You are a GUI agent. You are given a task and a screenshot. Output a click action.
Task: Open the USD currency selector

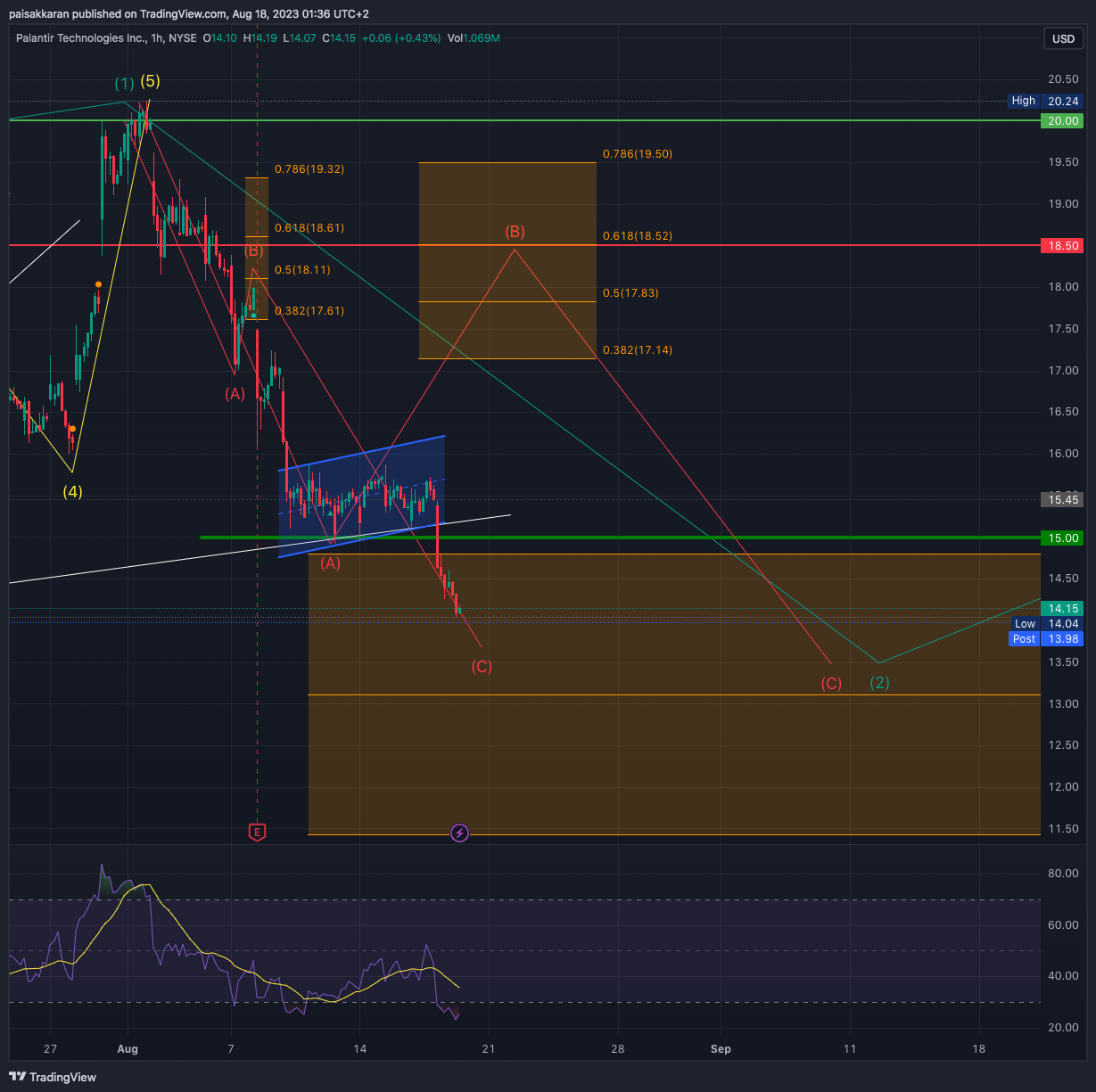1063,39
